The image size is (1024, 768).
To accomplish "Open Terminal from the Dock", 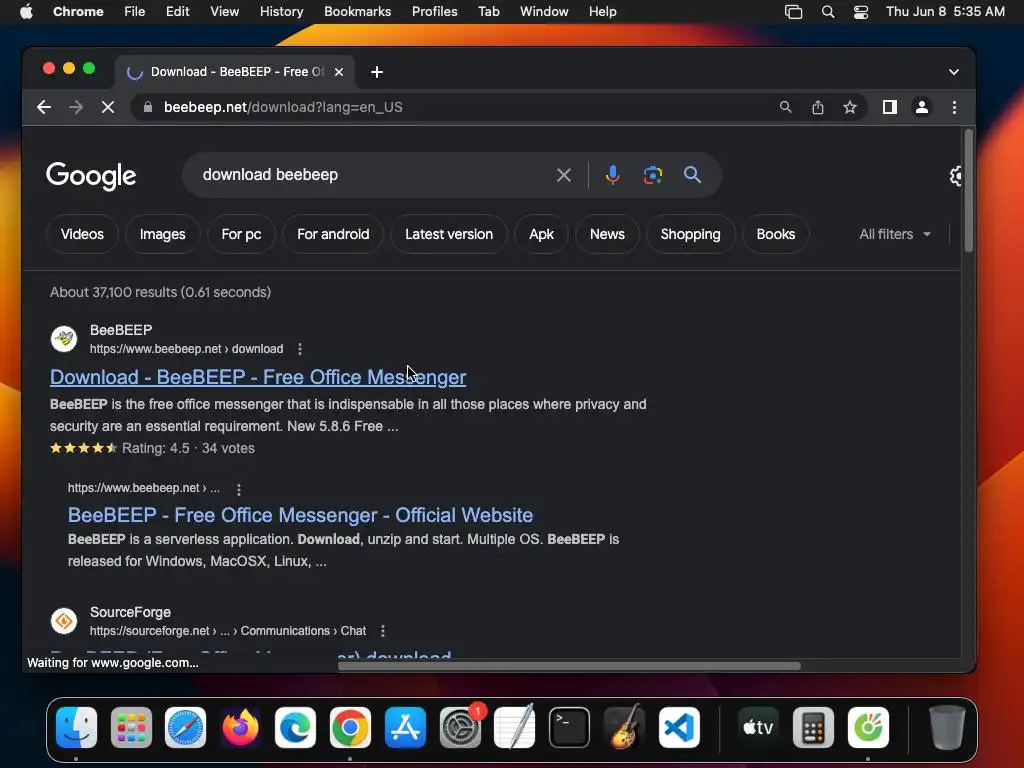I will [x=569, y=728].
